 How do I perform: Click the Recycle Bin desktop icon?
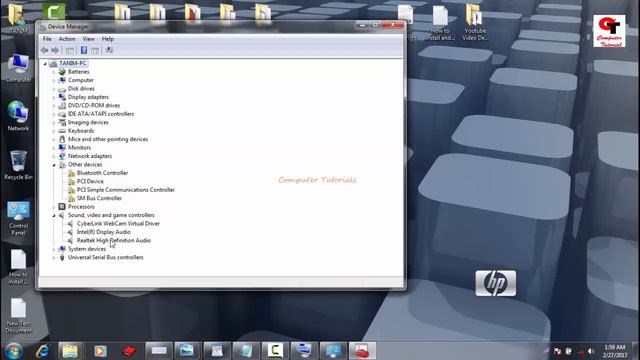[18, 165]
